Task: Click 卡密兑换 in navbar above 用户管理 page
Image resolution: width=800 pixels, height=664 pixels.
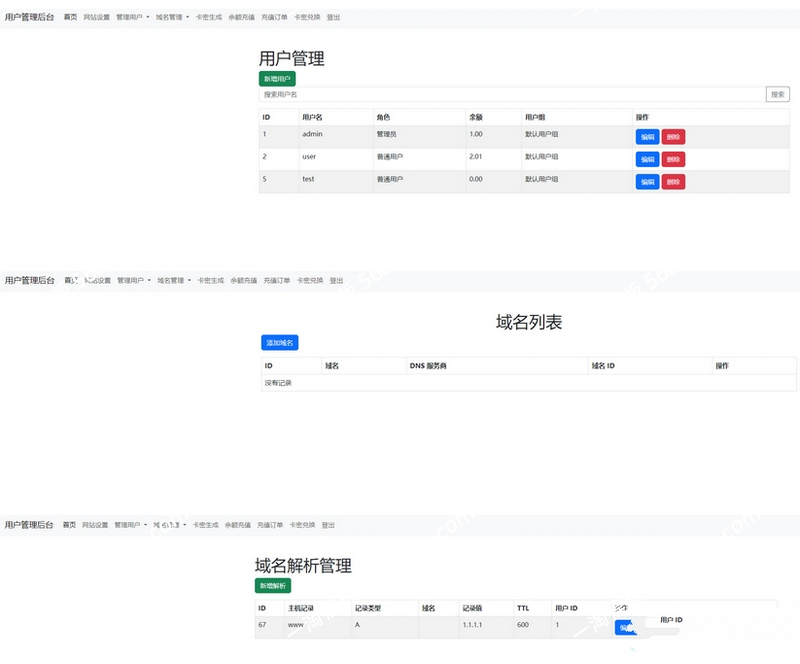Action: coord(305,17)
